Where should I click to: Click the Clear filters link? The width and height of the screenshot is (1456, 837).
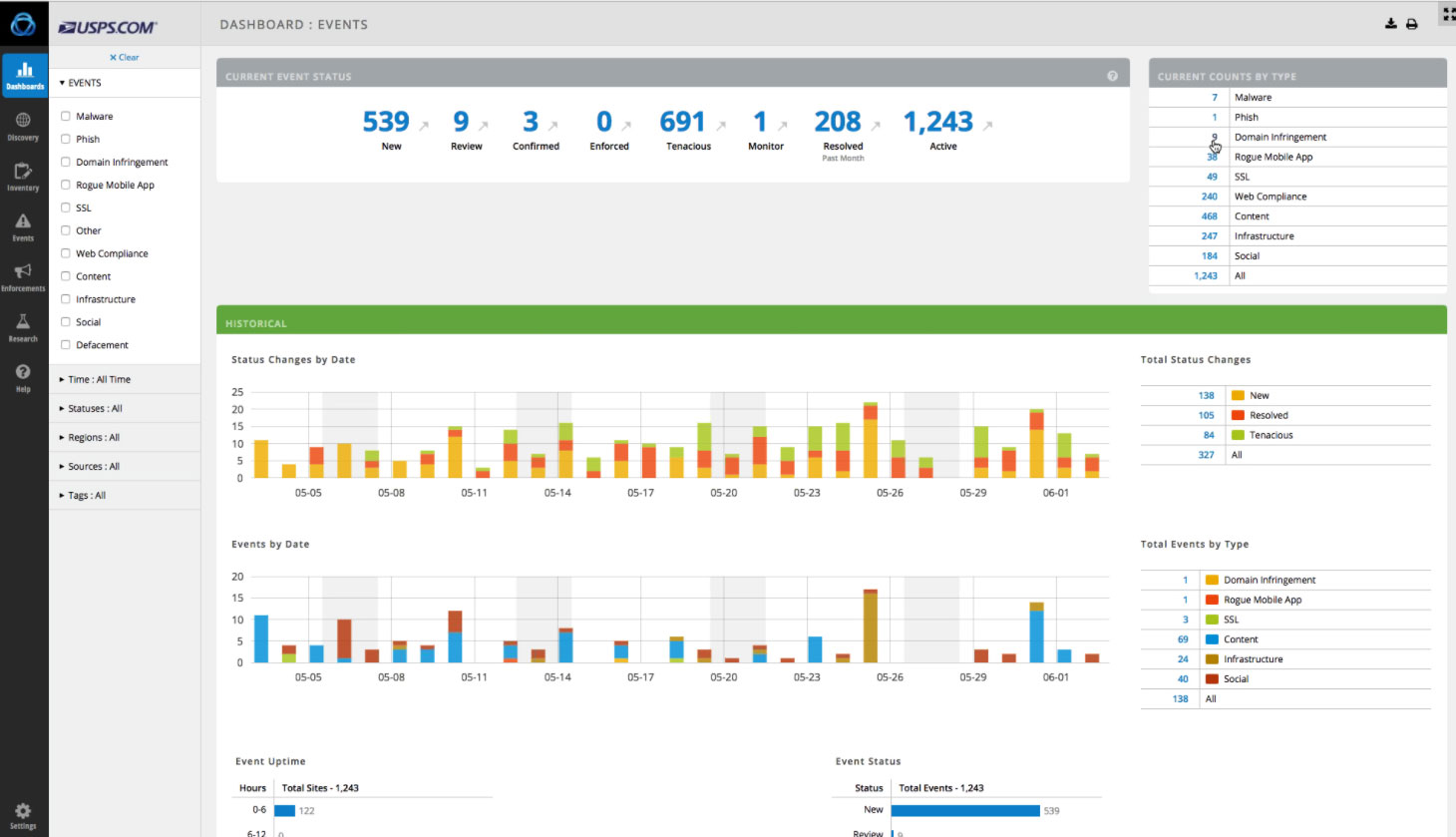125,57
